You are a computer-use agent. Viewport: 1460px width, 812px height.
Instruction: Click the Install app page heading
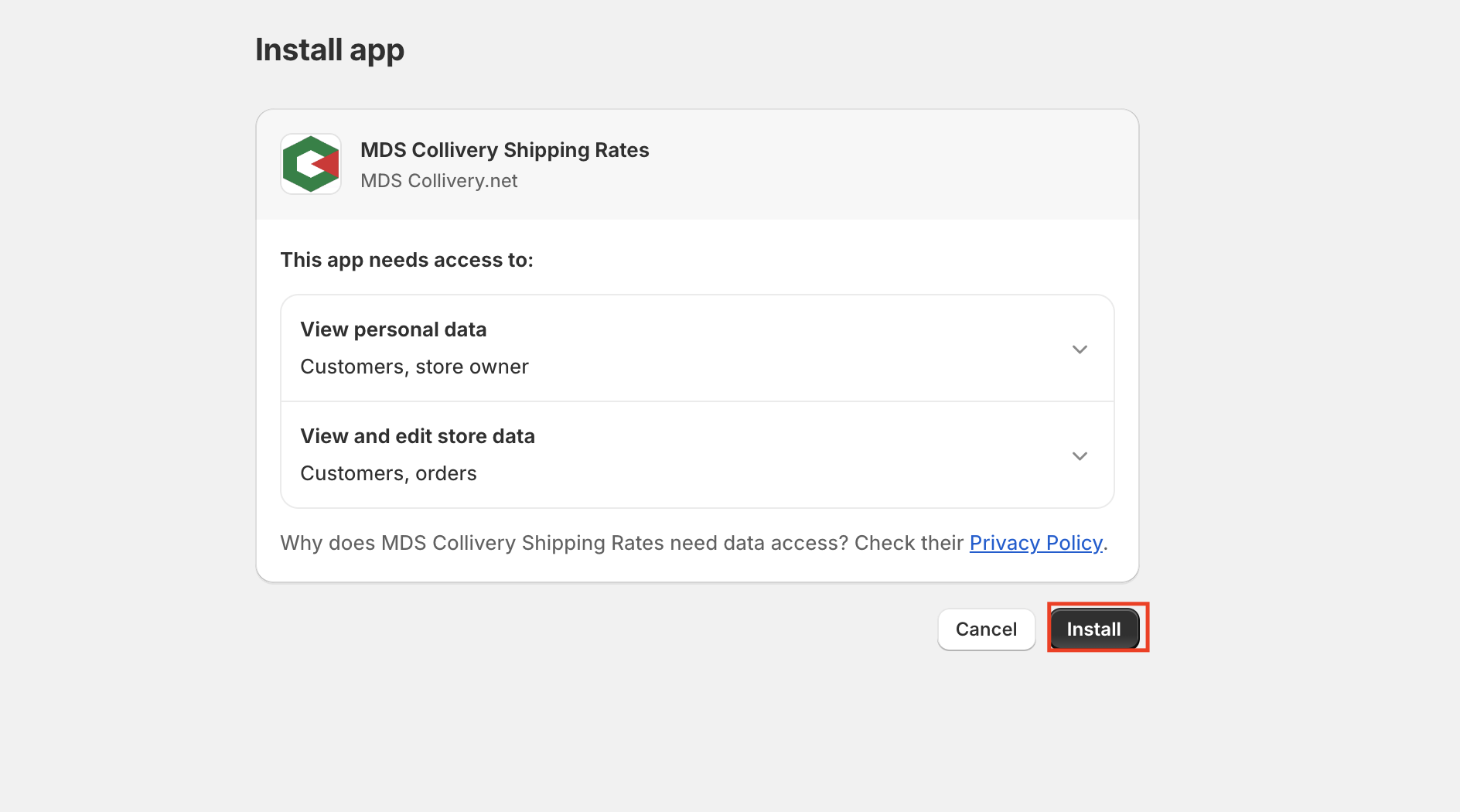(329, 50)
